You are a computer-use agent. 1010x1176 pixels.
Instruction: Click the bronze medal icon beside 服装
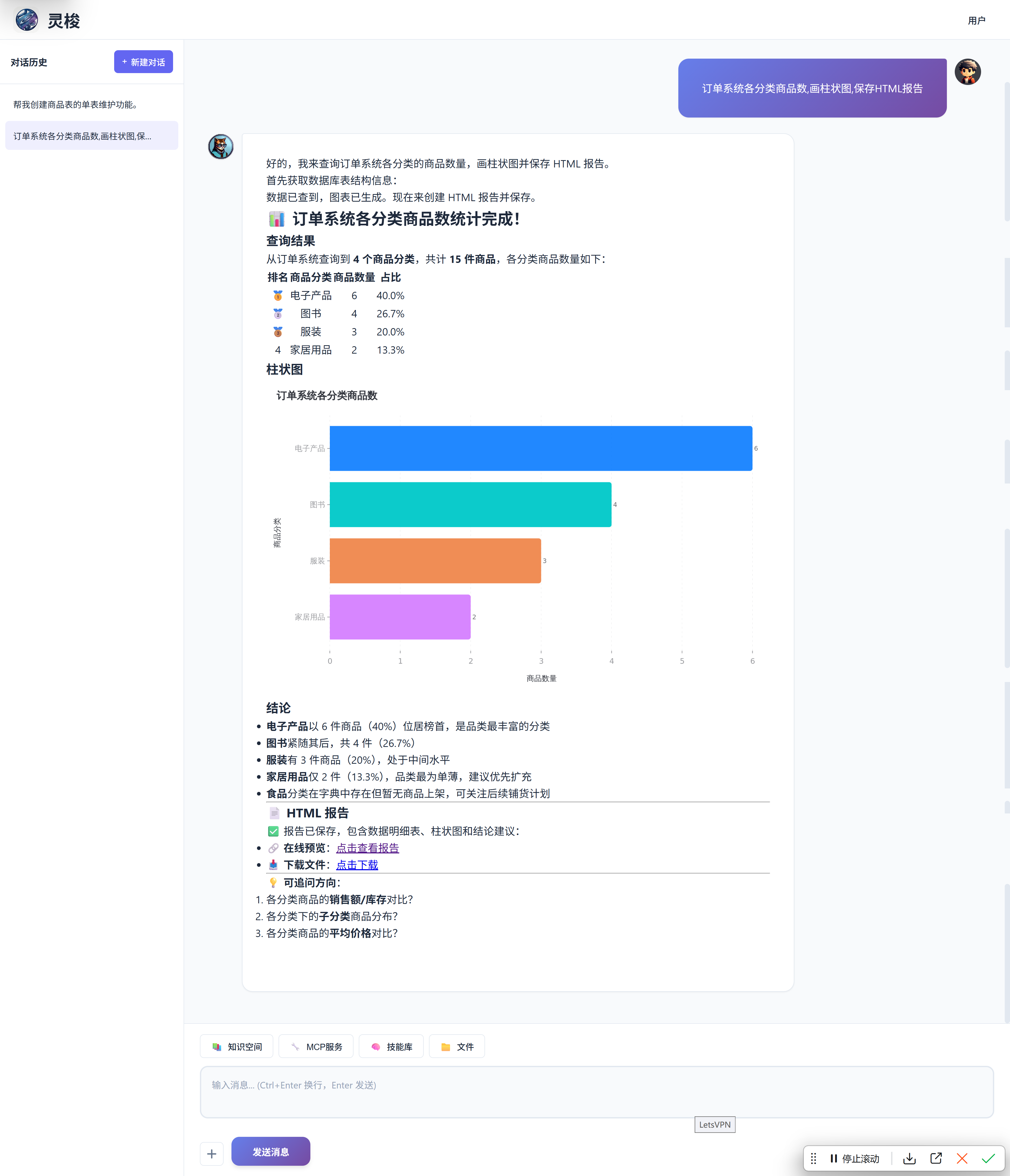pos(278,332)
